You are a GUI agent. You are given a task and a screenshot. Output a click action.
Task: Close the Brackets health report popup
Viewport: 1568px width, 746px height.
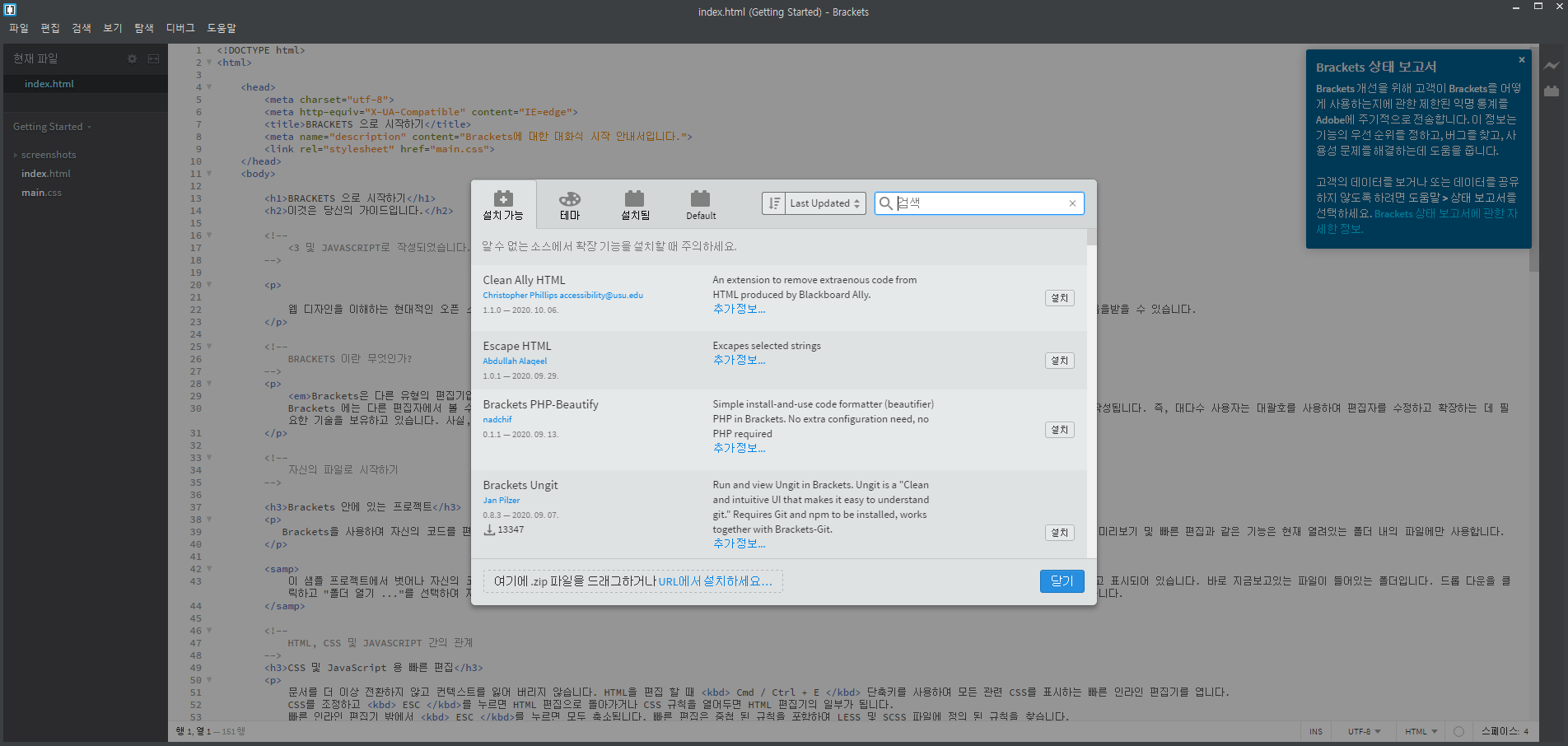point(1522,59)
